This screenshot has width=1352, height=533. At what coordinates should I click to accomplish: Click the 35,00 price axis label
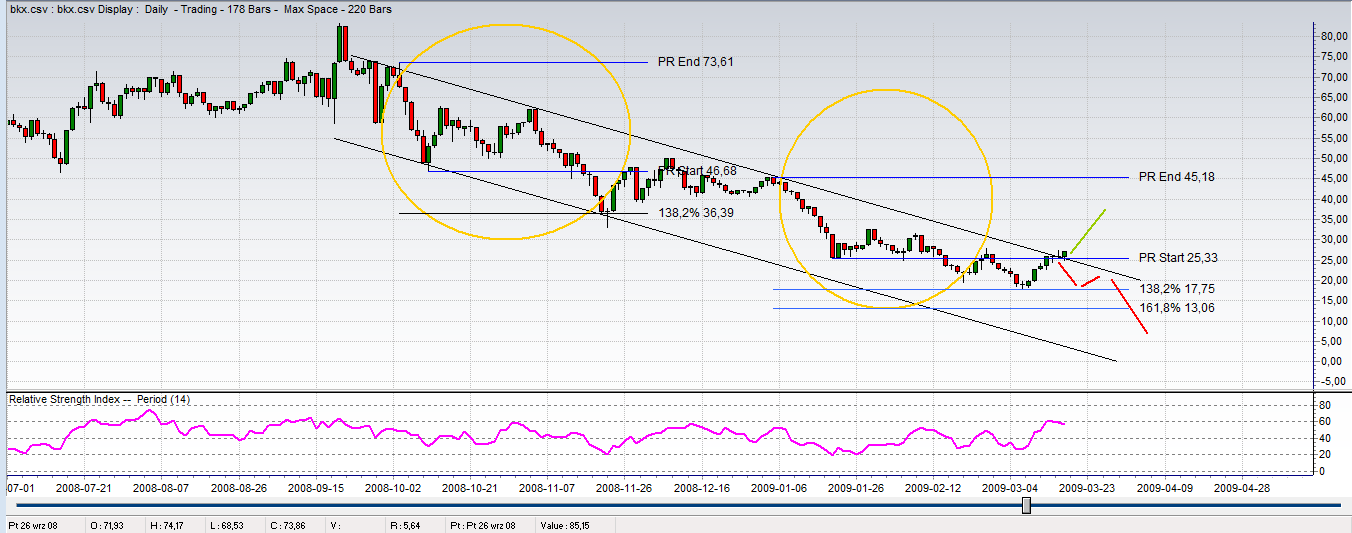pyautogui.click(x=1333, y=219)
